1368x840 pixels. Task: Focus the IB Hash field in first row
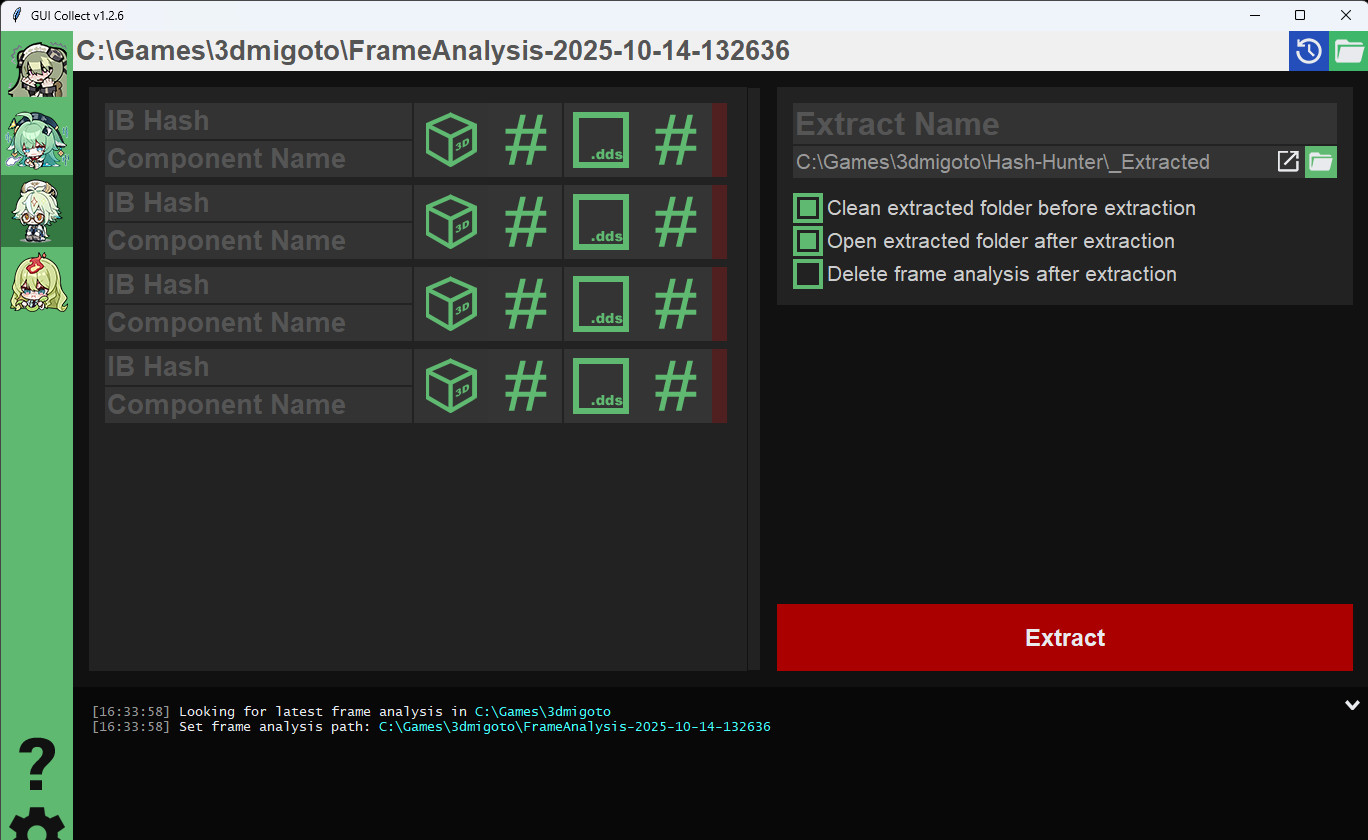(x=258, y=121)
